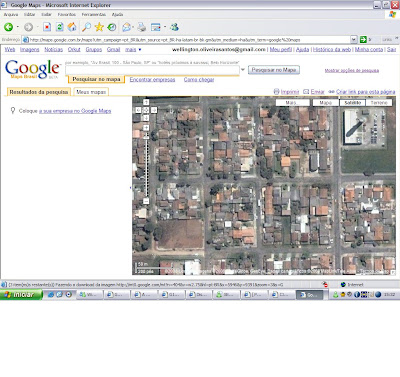Viewport: 400px width, 377px height.
Task: Stop page loading with the Stop icon
Action: (x=47, y=27)
